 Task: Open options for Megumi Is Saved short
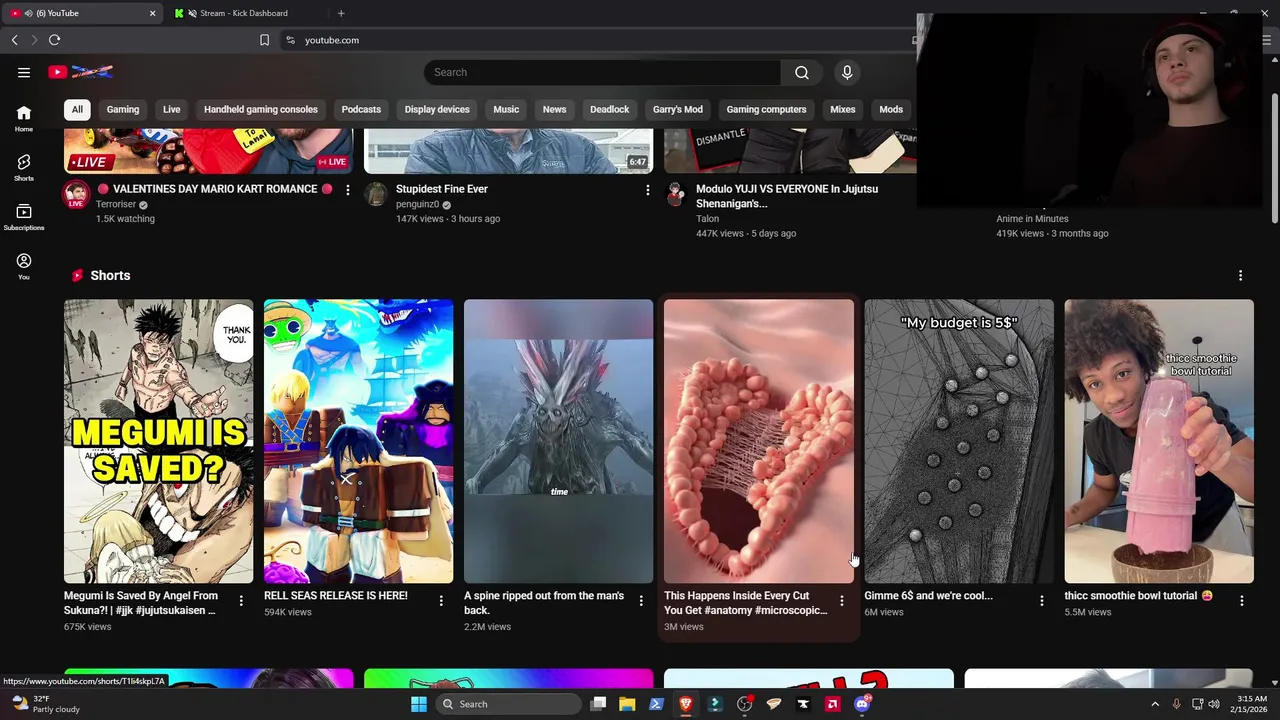(x=241, y=601)
